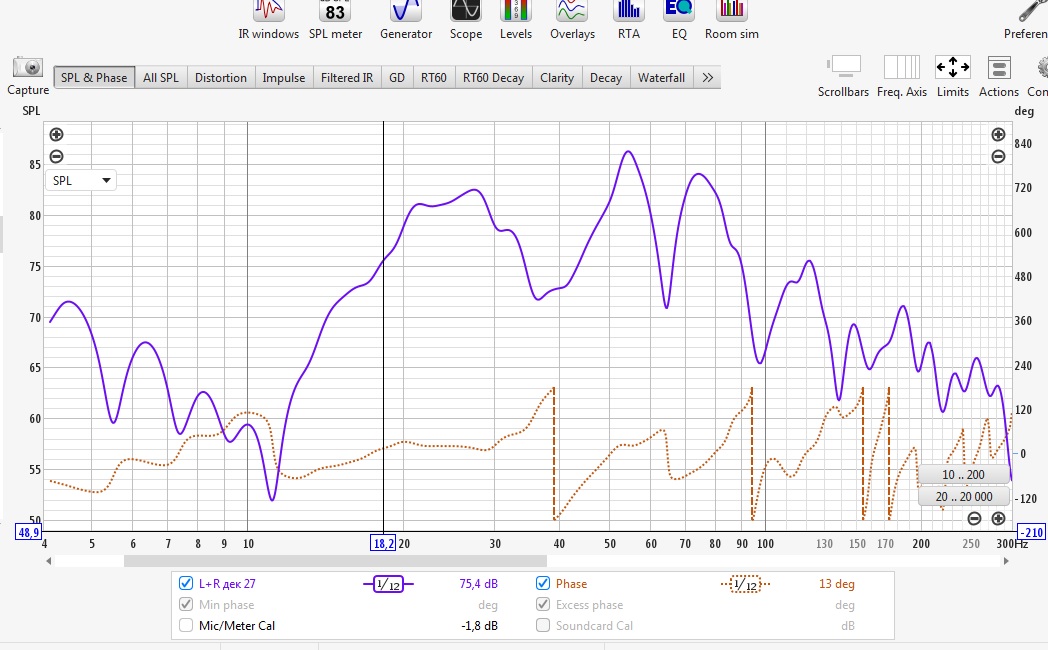The height and width of the screenshot is (650, 1048).
Task: Click the -1,8 dB Mic/Meter Cal value
Action: (x=480, y=626)
